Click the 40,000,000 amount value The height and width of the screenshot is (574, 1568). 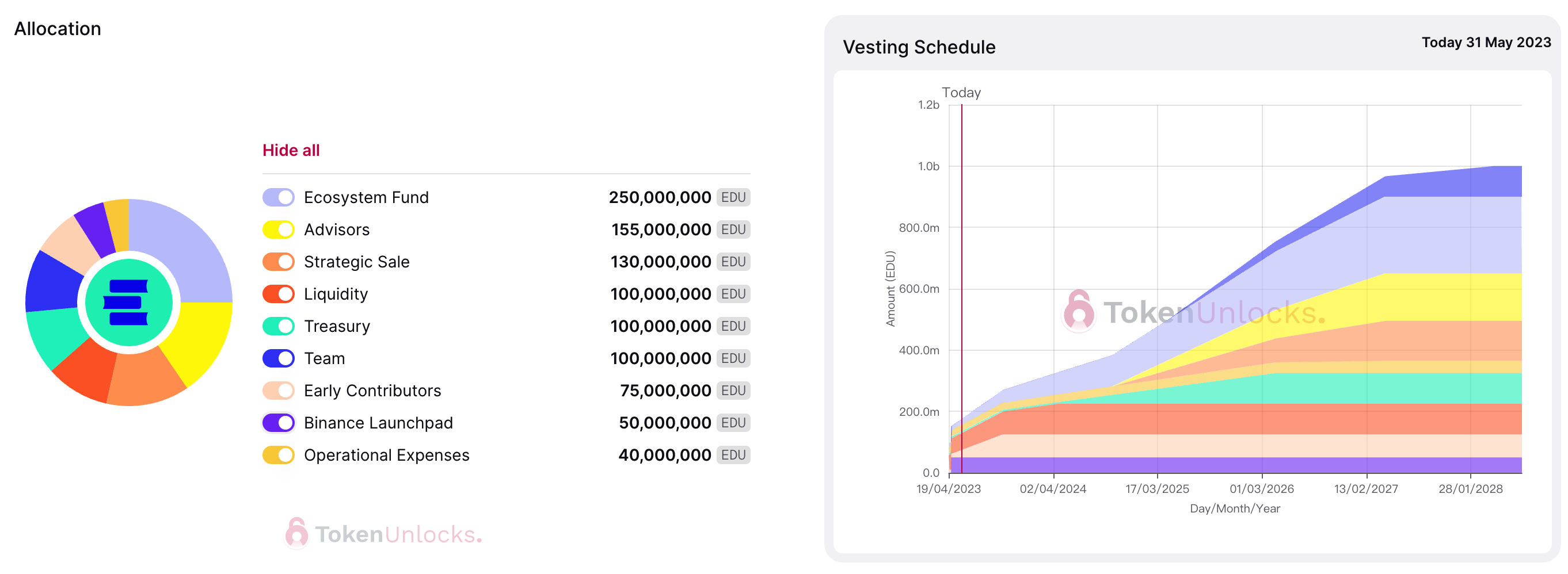[665, 456]
